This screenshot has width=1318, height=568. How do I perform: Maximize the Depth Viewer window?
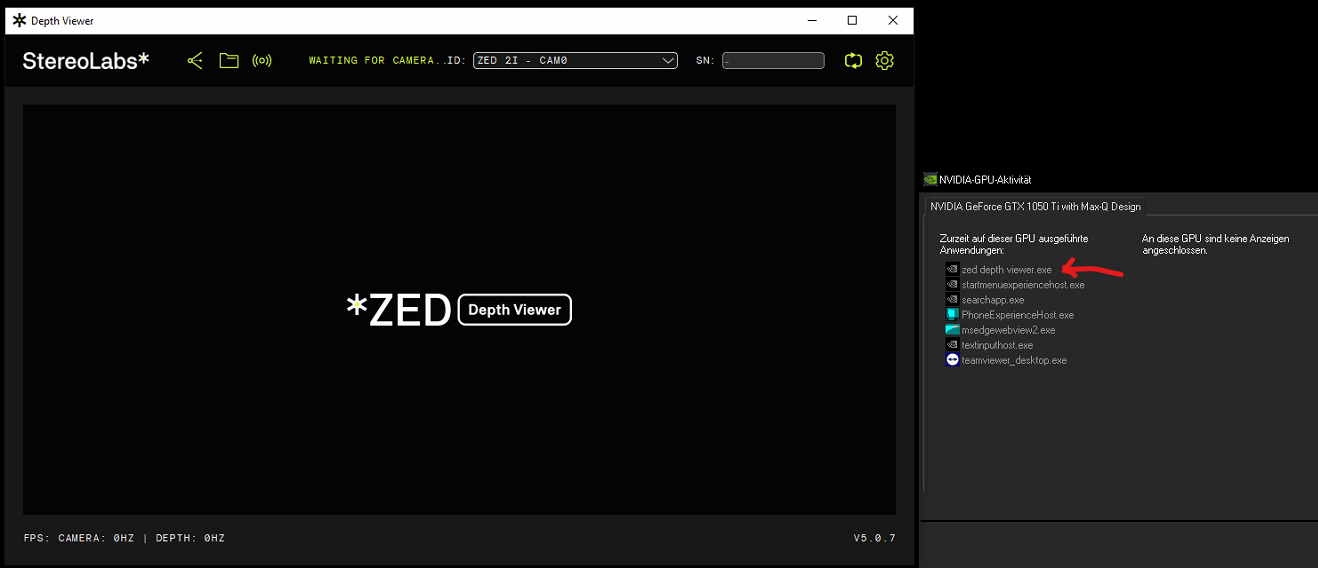(x=852, y=20)
